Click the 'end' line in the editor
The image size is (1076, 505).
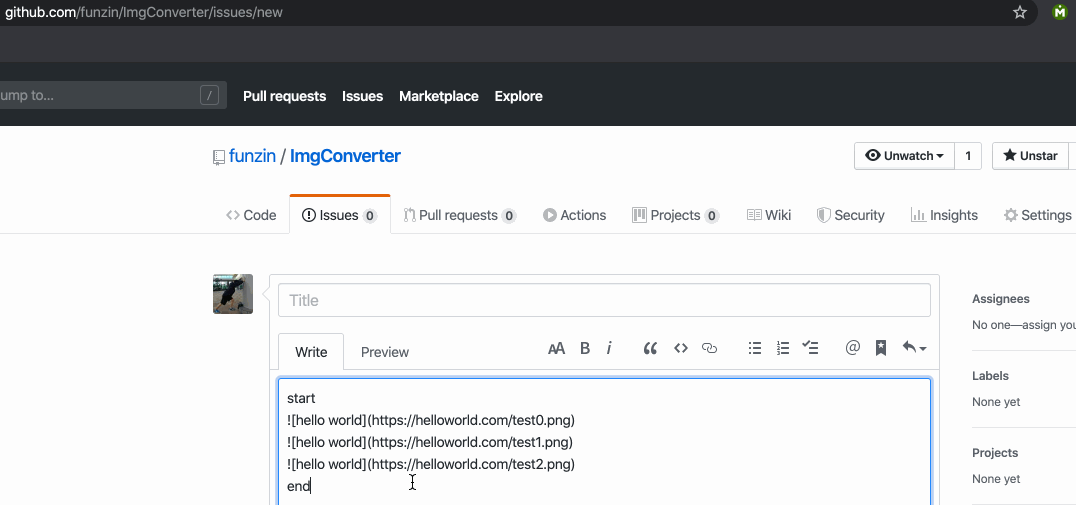pos(299,486)
